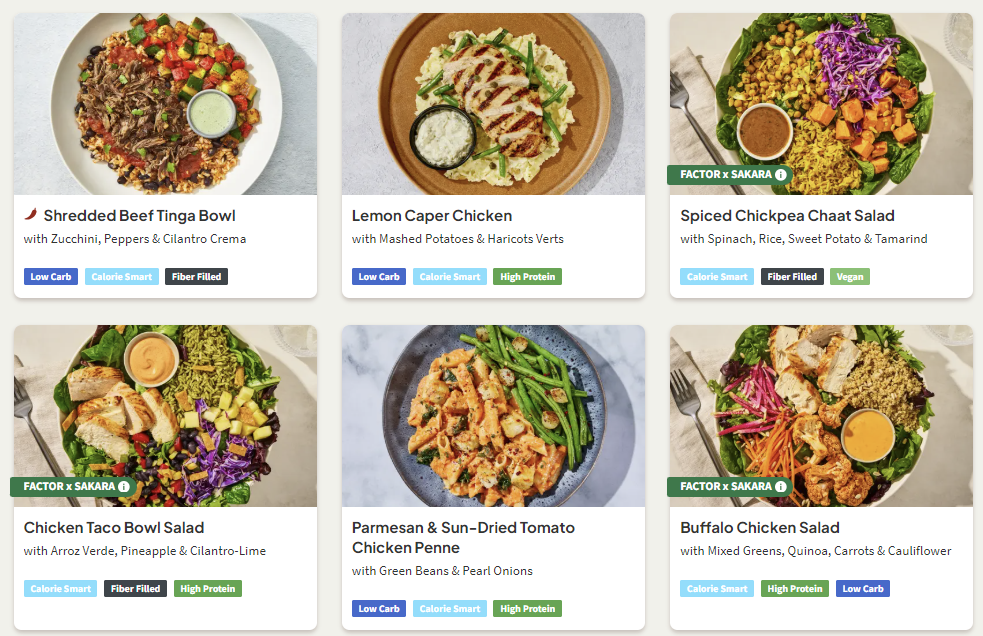The width and height of the screenshot is (983, 636).
Task: Click the Buffalo Chicken Salad title
Action: [x=759, y=527]
